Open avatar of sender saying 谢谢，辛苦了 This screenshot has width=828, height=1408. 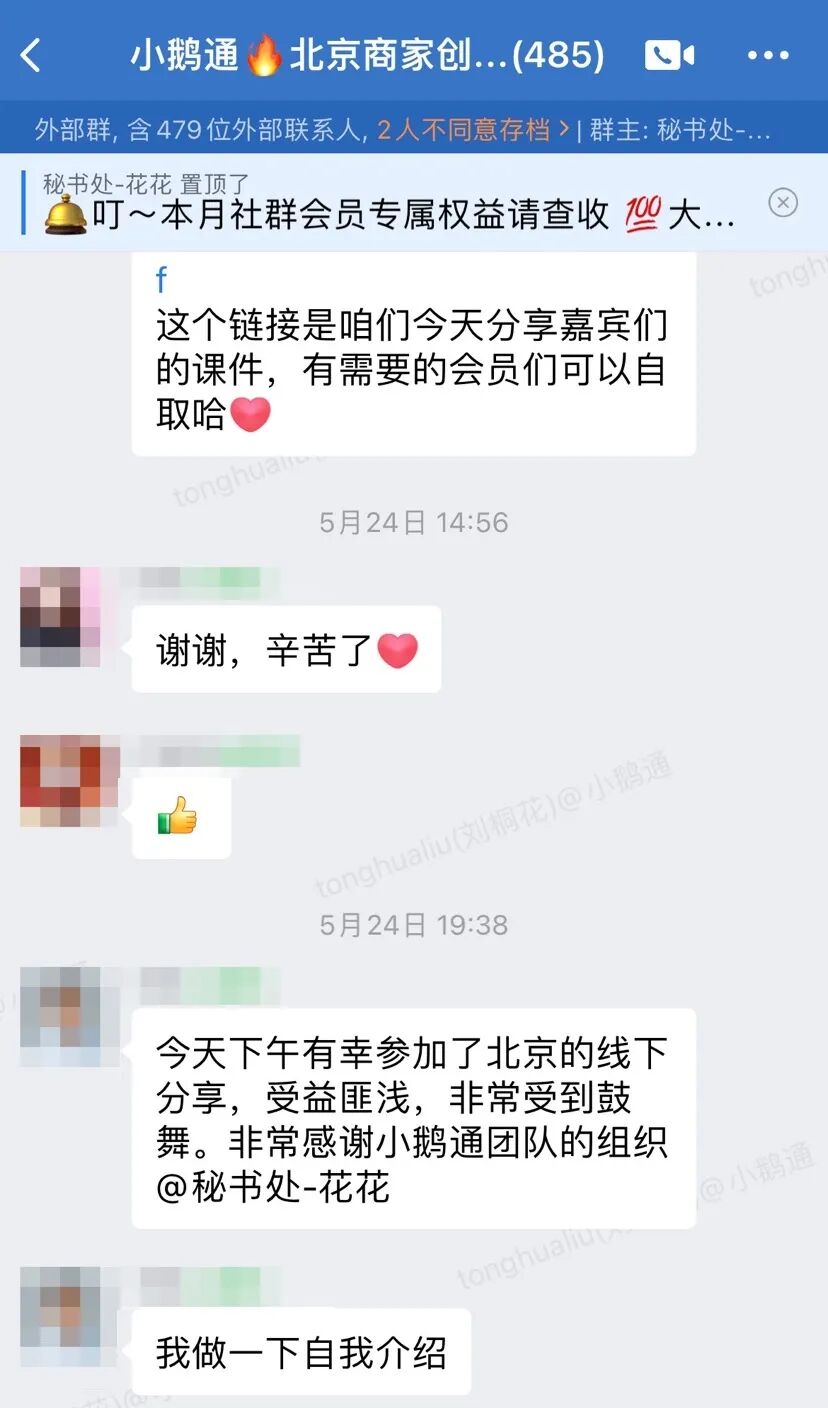61,617
